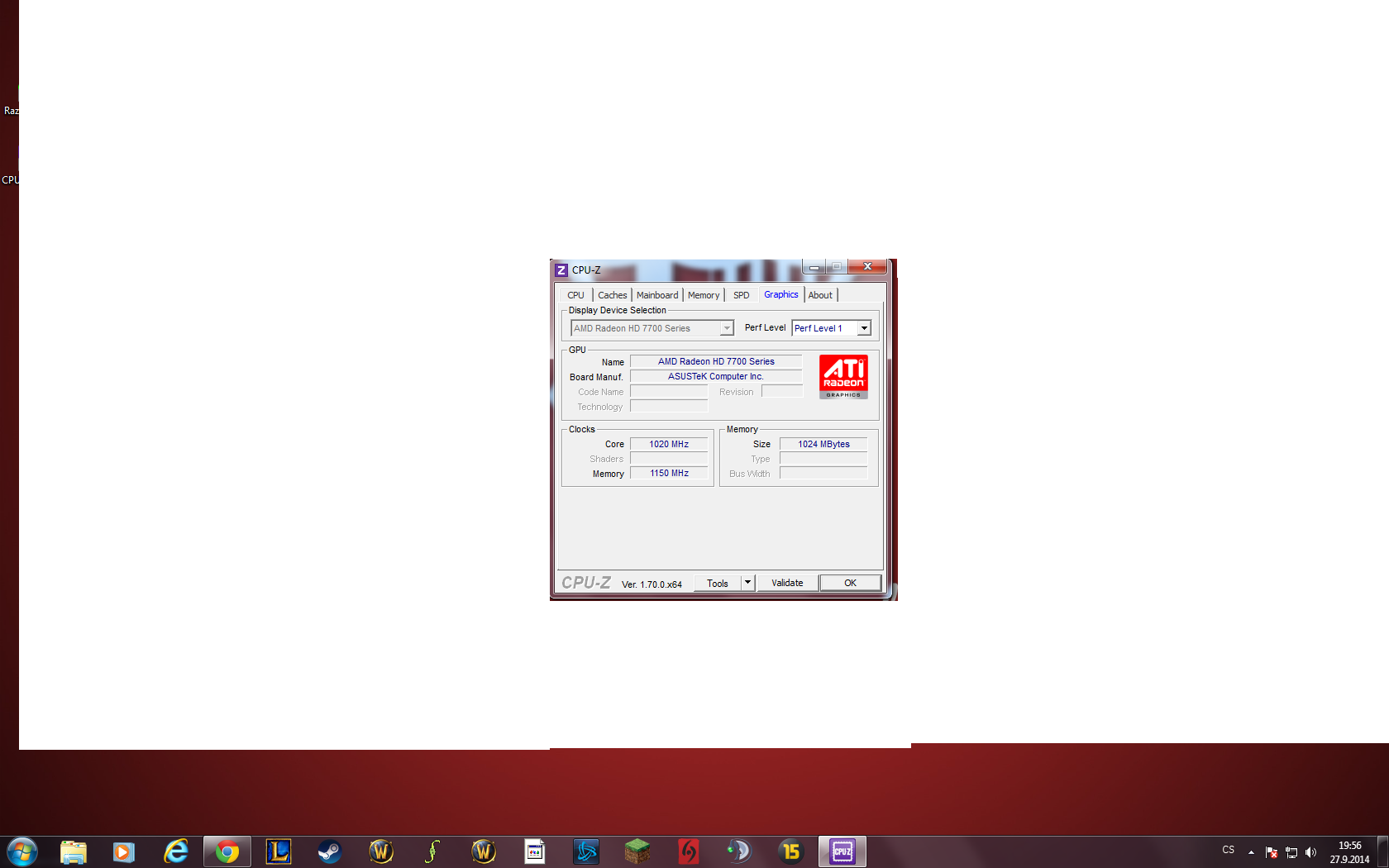Open League of Legends taskbar icon
This screenshot has width=1389, height=868.
pos(279,851)
